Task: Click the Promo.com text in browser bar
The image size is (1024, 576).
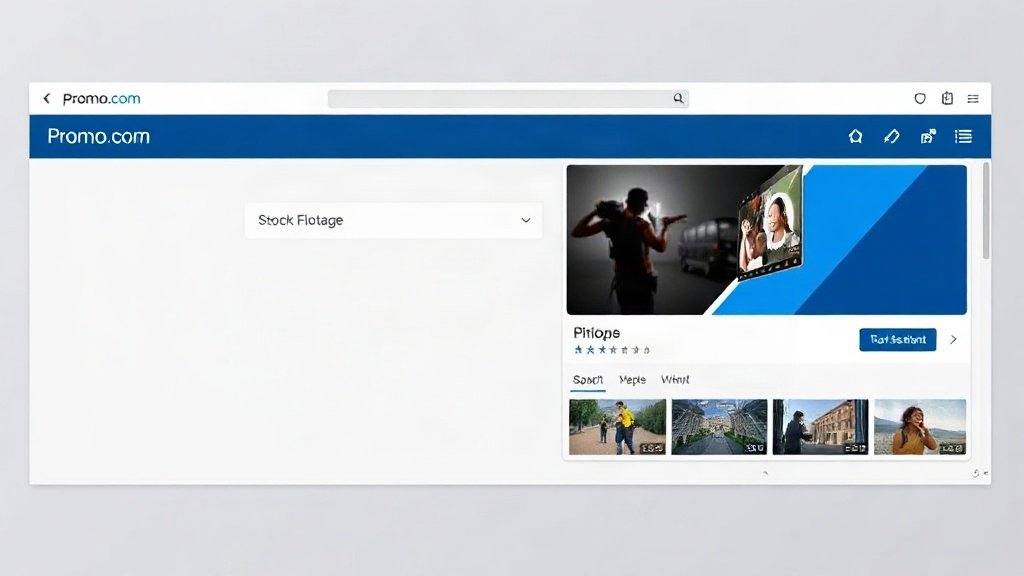Action: (101, 99)
